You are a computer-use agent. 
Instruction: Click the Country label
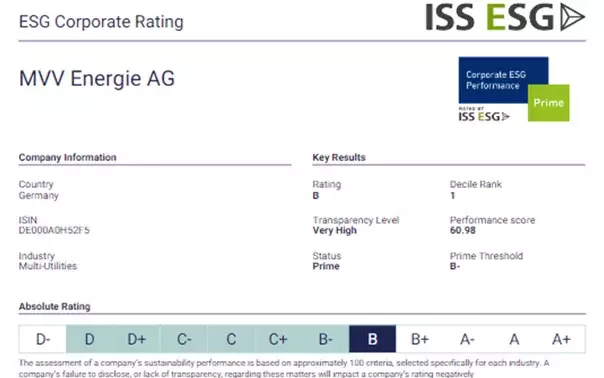pyautogui.click(x=36, y=184)
